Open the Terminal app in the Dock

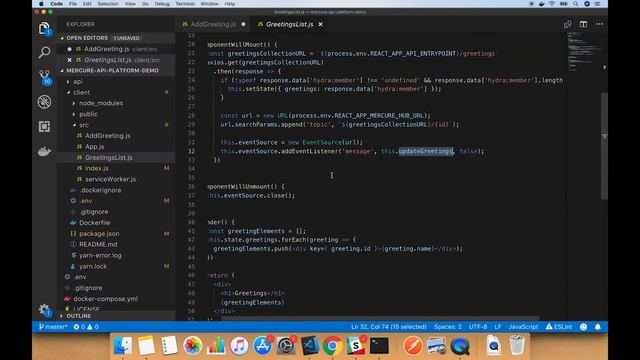(x=379, y=346)
